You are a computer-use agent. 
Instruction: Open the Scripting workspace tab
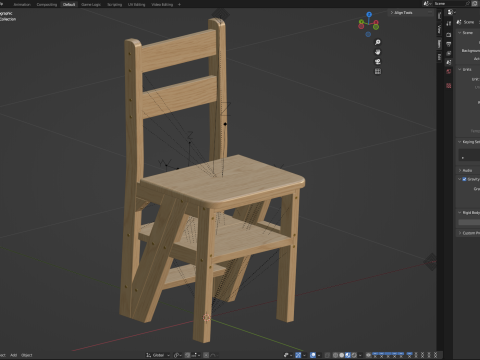coord(114,4)
